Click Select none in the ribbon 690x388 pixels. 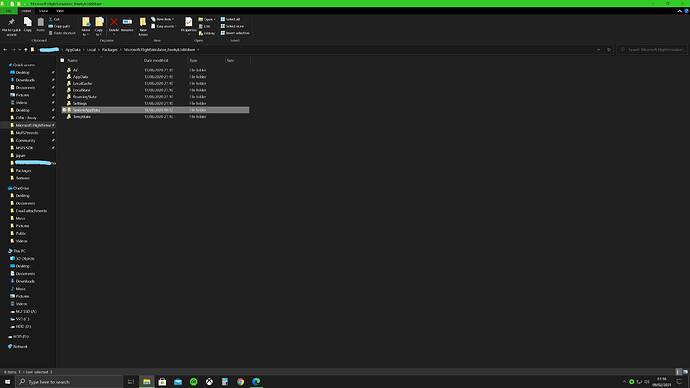pyautogui.click(x=232, y=26)
